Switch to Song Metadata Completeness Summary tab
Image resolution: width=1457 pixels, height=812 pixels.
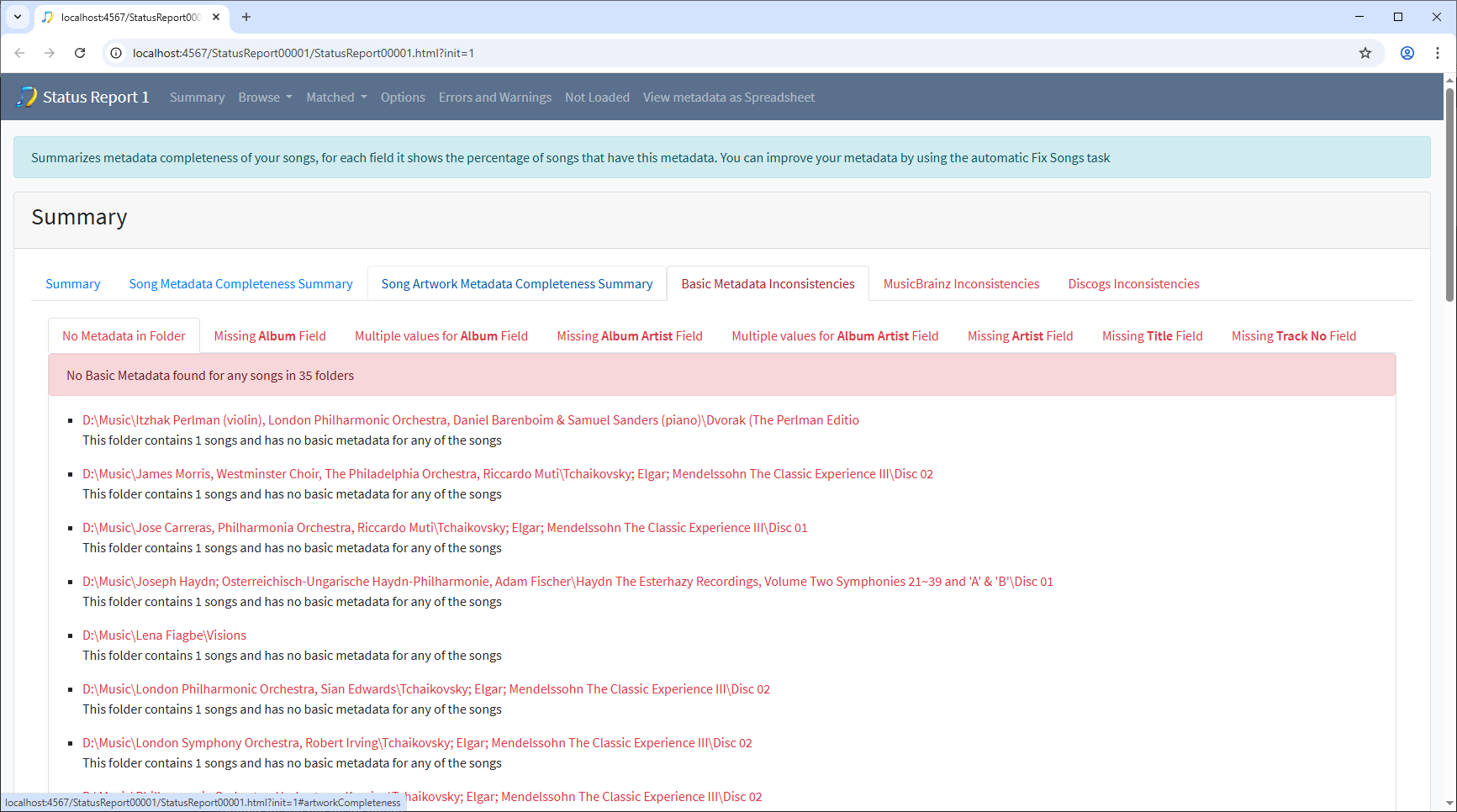tap(240, 284)
